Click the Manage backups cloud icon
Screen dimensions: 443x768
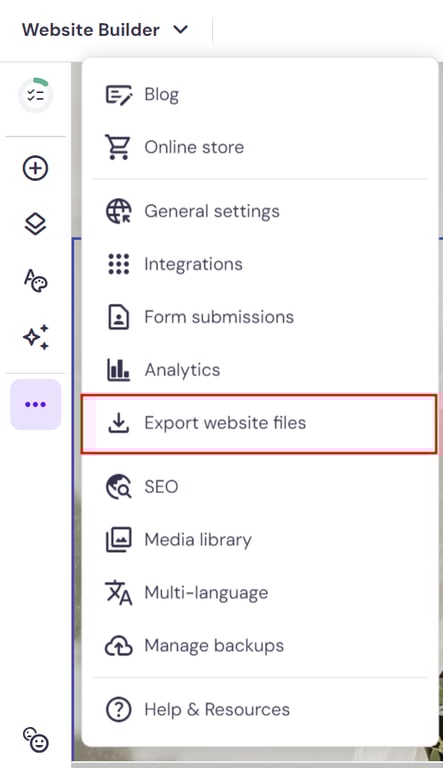tap(119, 646)
